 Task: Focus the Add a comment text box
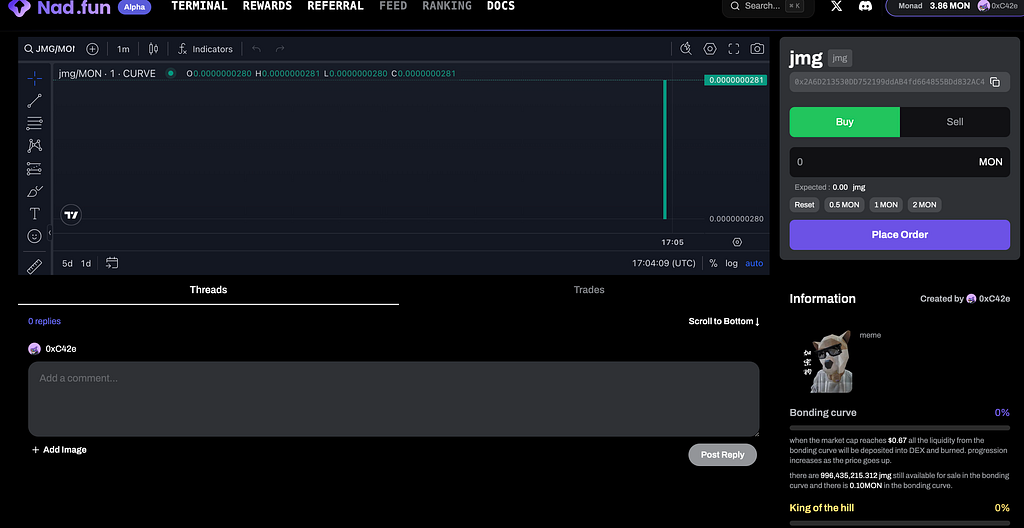393,399
